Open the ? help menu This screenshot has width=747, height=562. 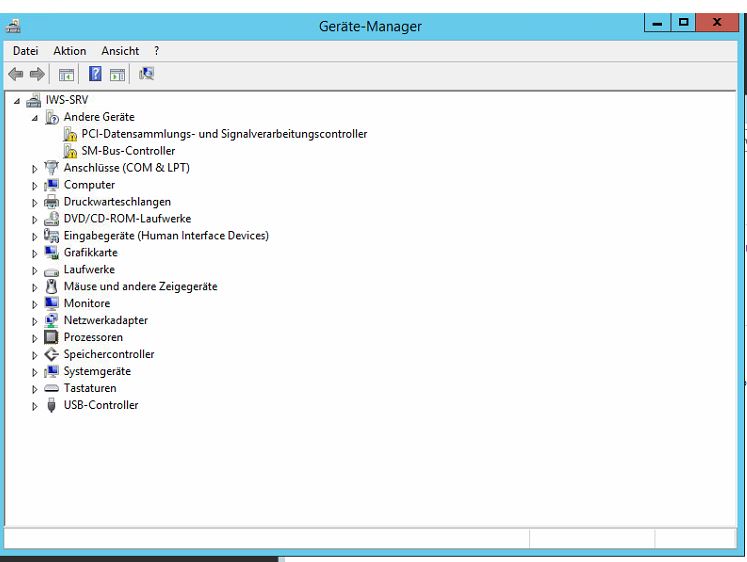(x=156, y=51)
